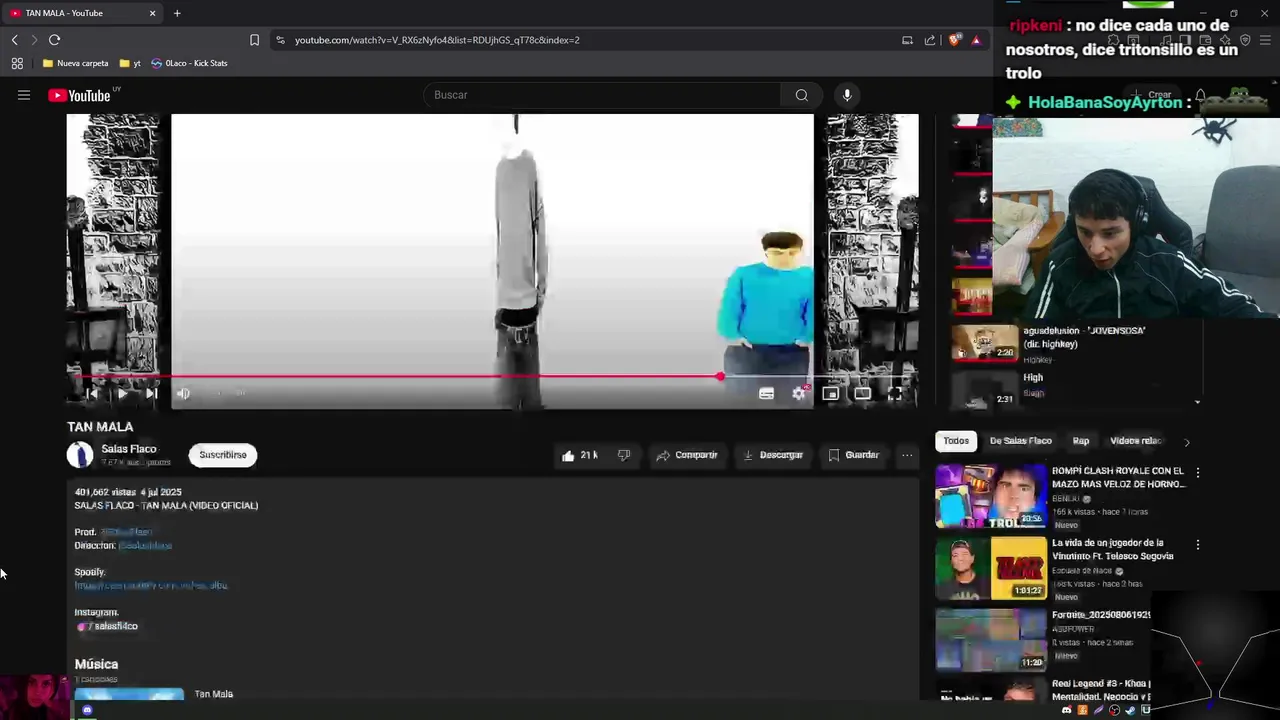Open the Salas Flaco channel avatar
This screenshot has height=720, width=1280.
(x=80, y=455)
